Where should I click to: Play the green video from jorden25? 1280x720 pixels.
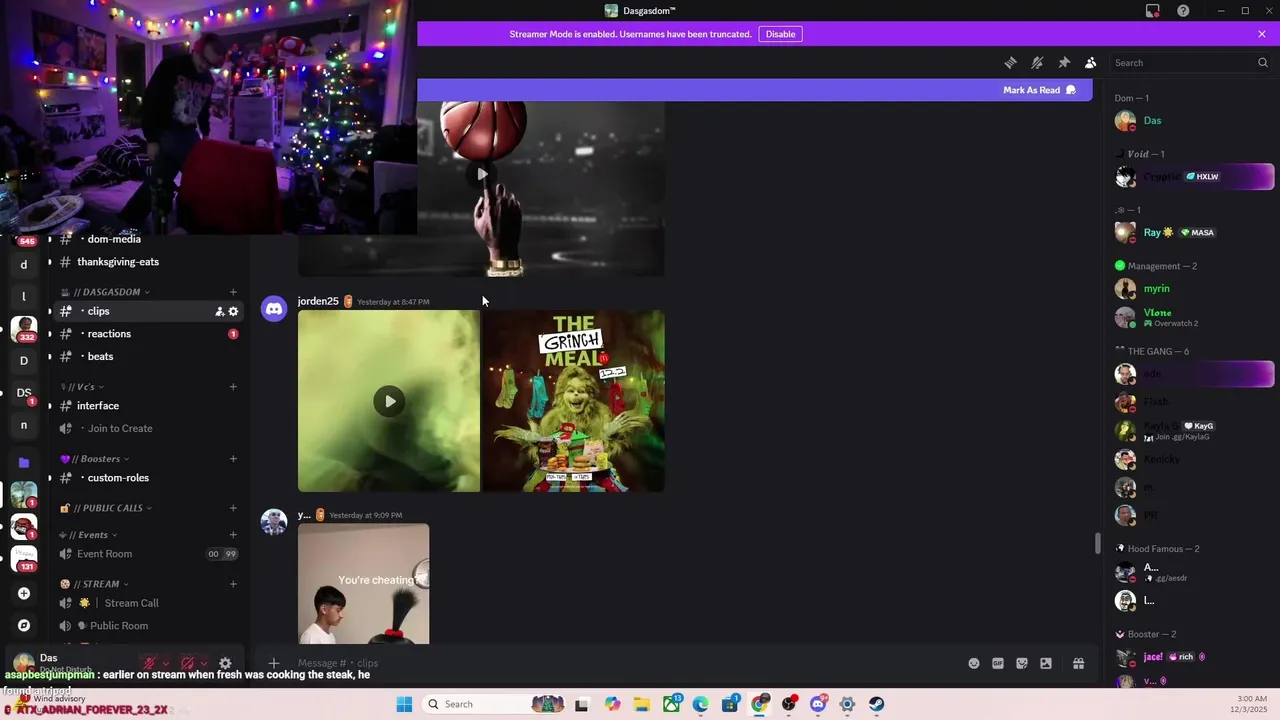coord(389,401)
